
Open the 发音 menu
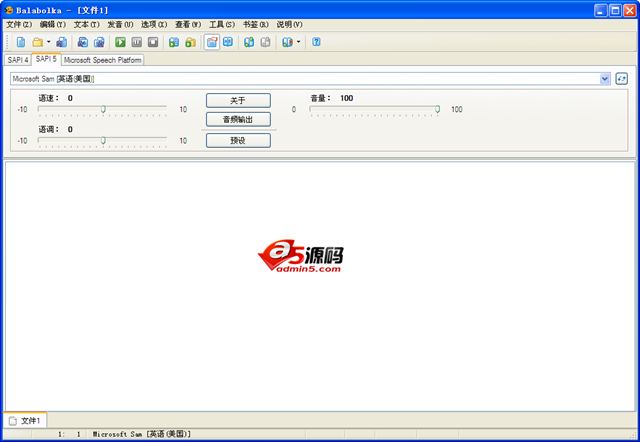pyautogui.click(x=120, y=24)
